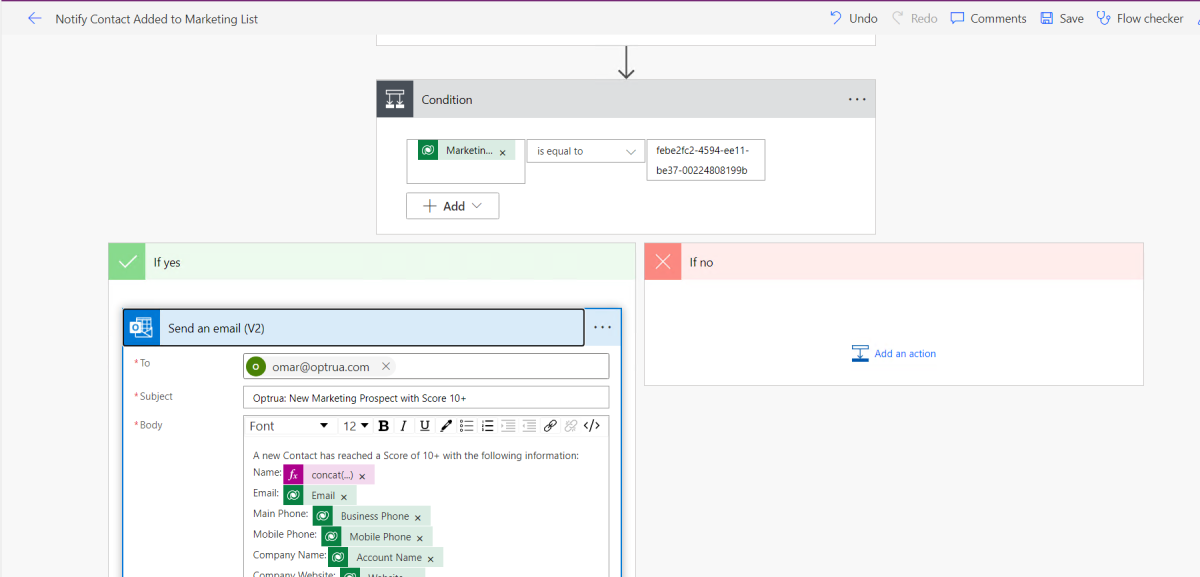Run the Flow checker
The height and width of the screenshot is (577, 1200).
(1140, 18)
